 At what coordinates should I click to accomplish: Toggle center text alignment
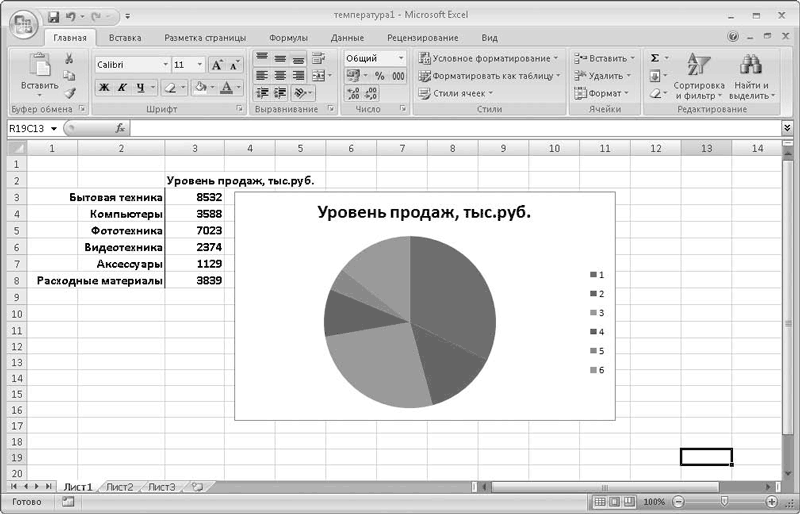[280, 76]
